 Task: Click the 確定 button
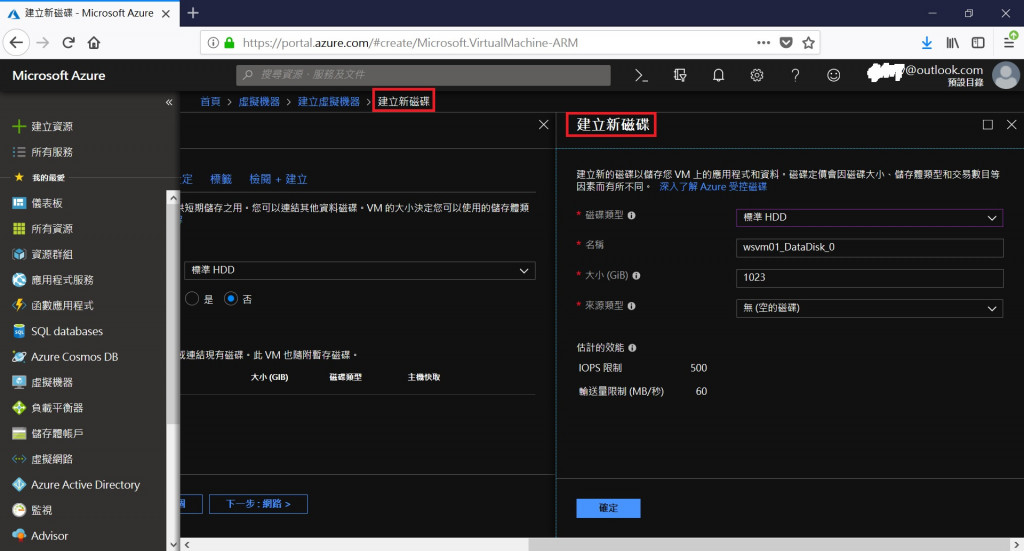click(608, 508)
